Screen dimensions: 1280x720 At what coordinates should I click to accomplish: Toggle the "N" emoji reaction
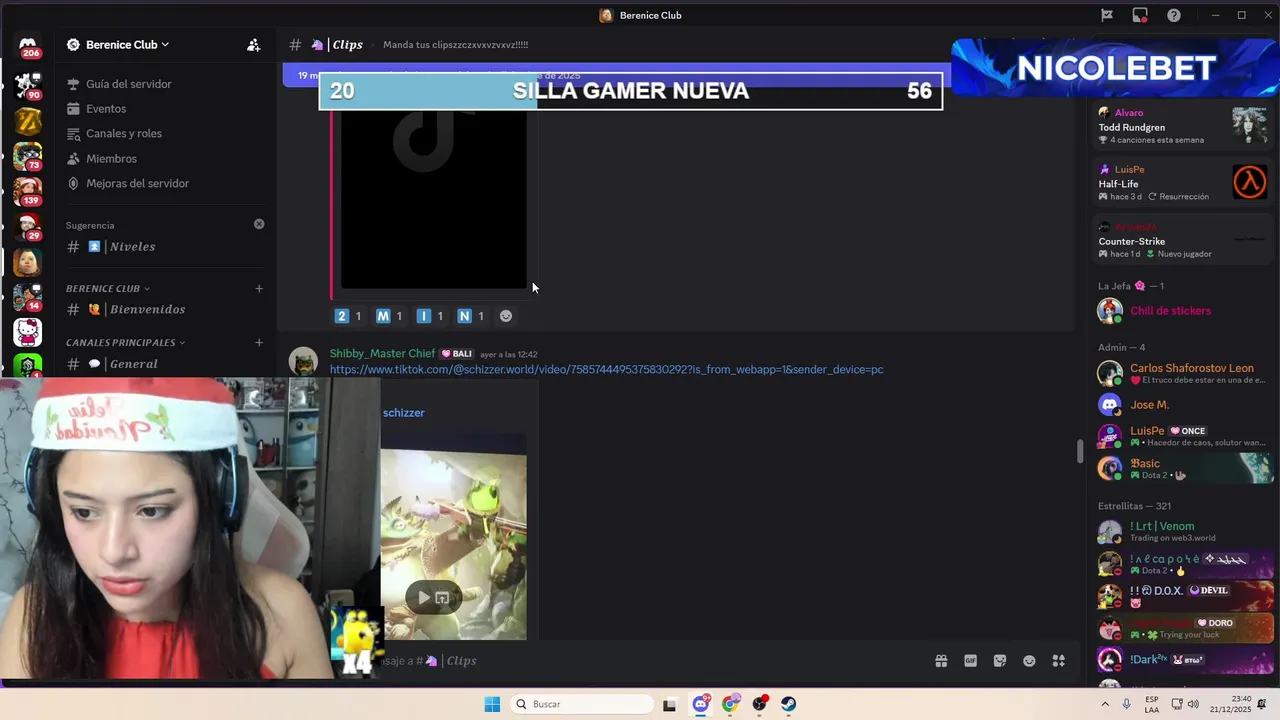coord(471,316)
